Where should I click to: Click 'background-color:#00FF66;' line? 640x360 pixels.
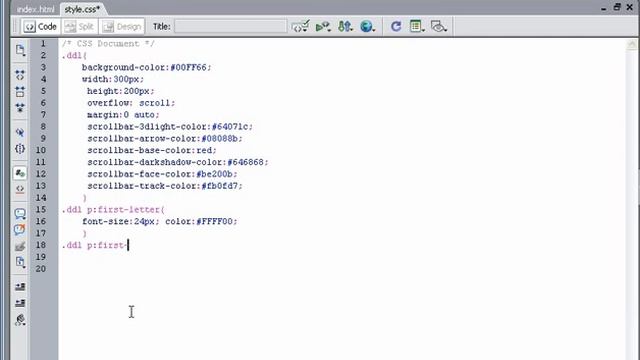[x=147, y=67]
